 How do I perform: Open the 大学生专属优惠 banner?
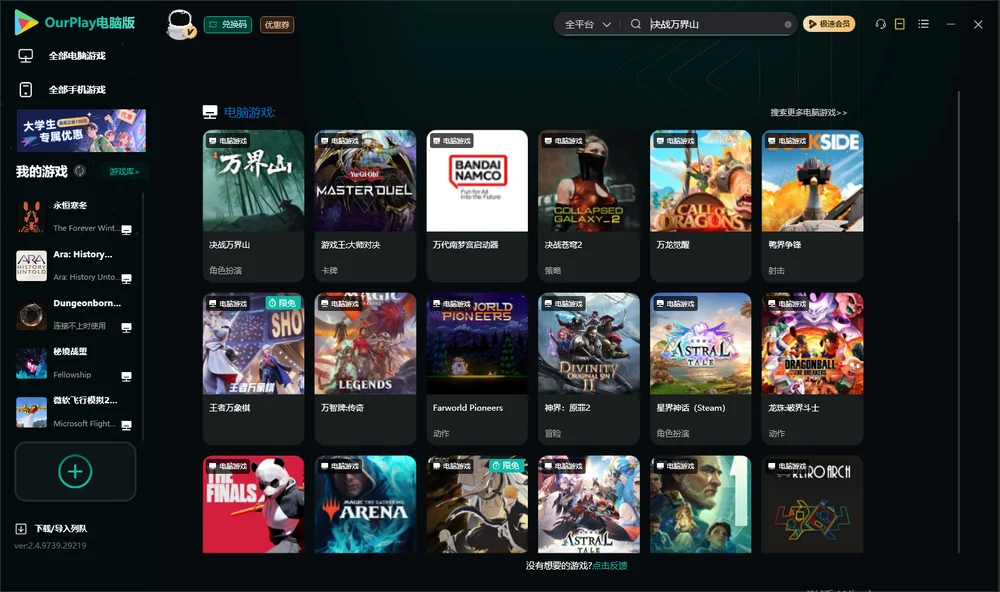[81, 130]
